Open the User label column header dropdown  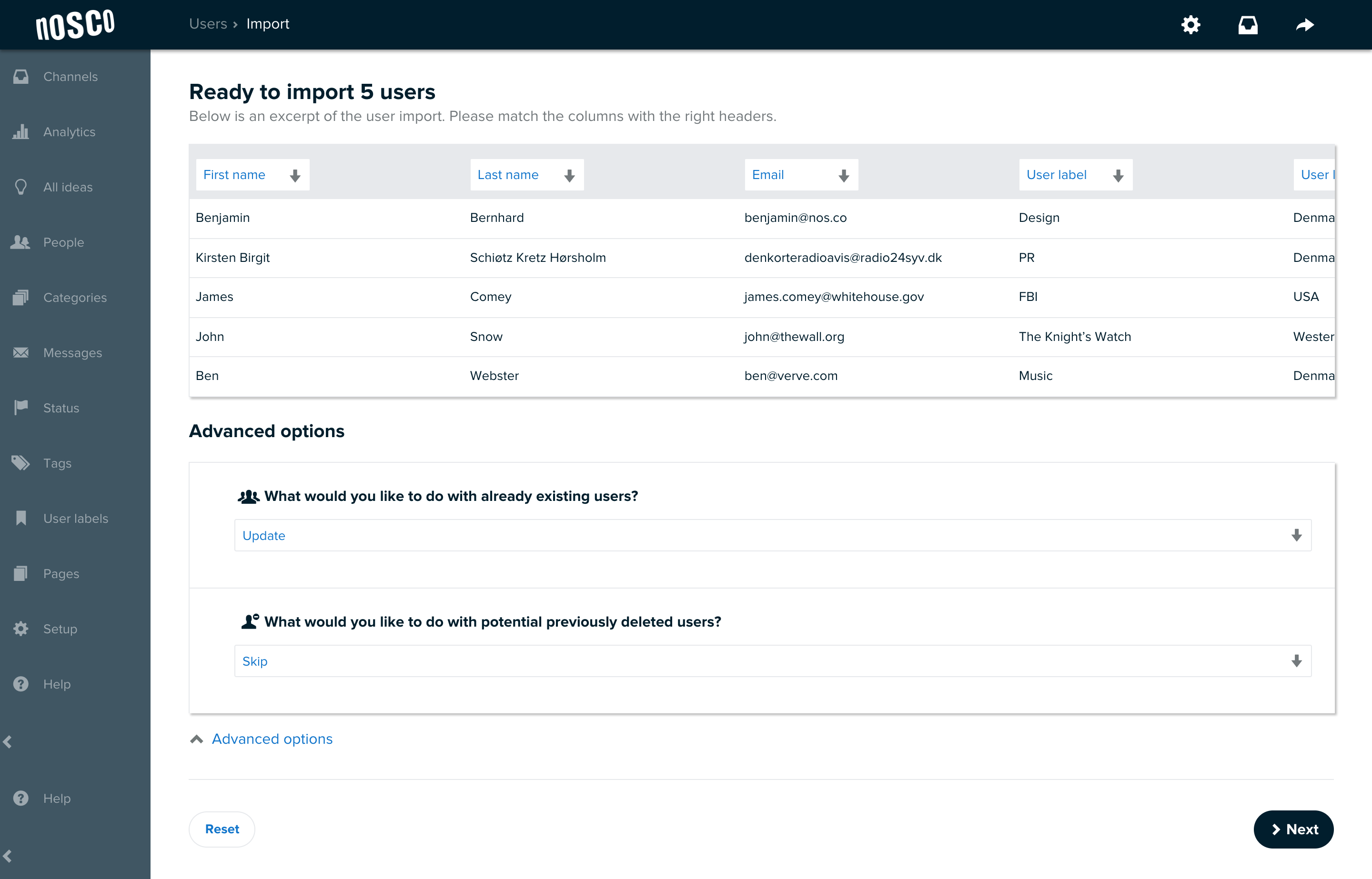[1076, 175]
